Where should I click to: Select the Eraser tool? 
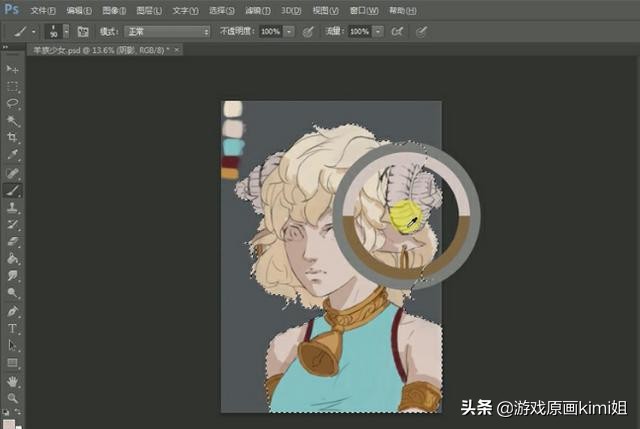[12, 241]
